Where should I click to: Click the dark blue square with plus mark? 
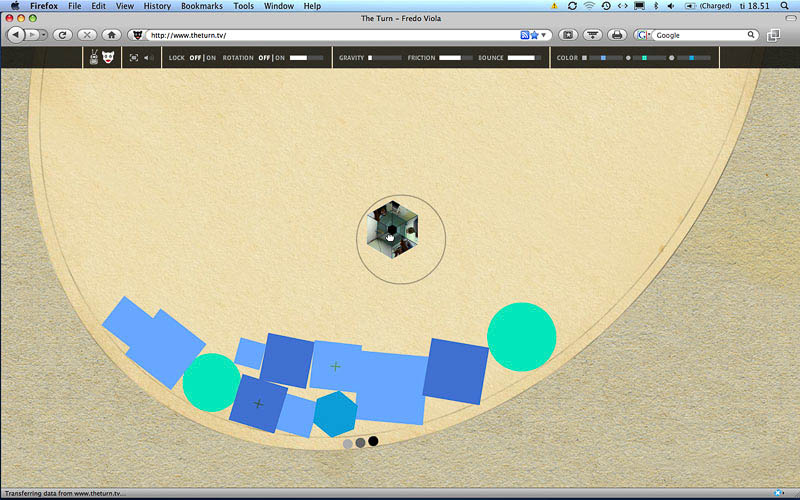point(258,404)
